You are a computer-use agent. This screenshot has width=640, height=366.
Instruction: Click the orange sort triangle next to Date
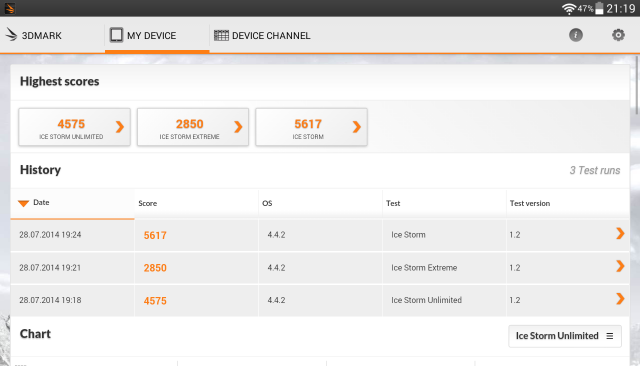pos(23,203)
